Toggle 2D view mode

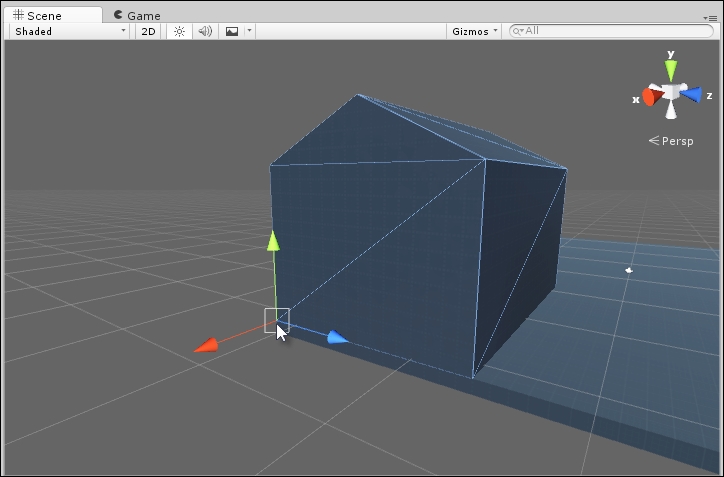148,31
